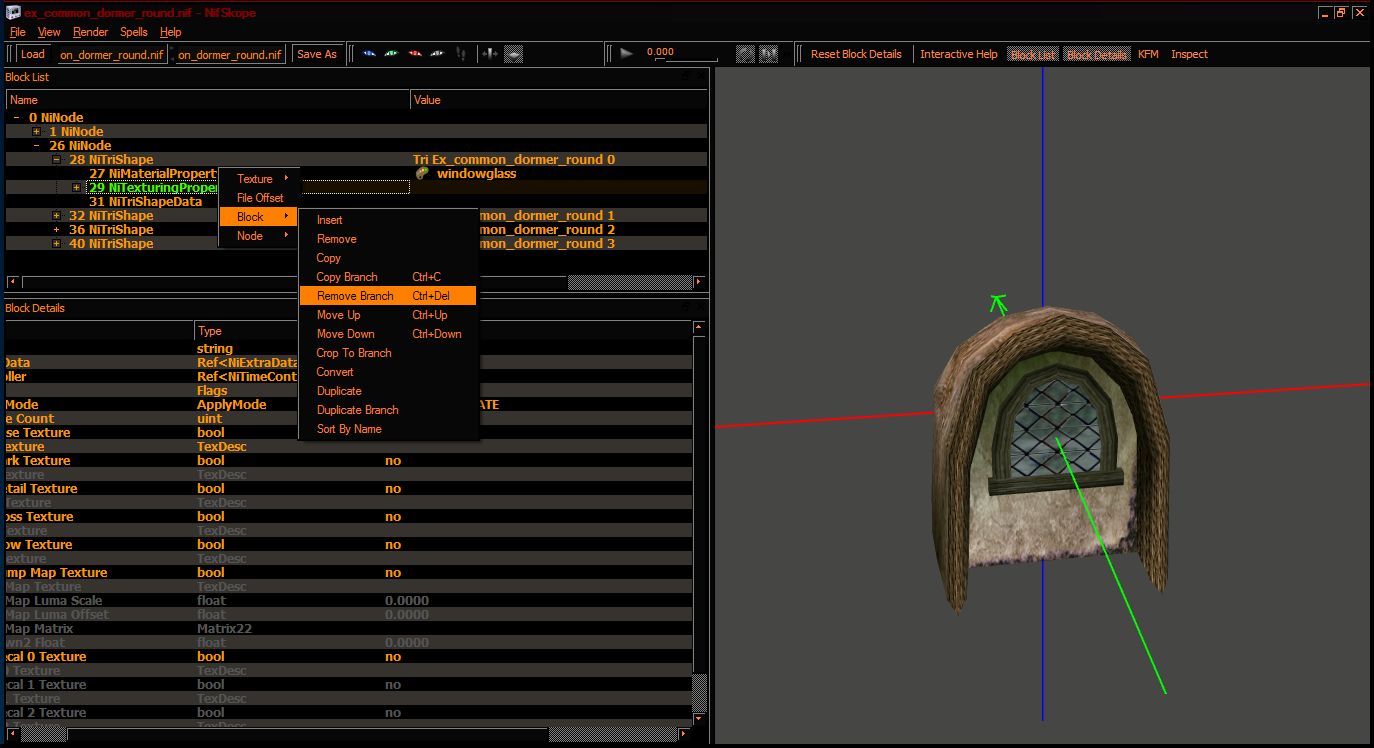Choose Copy Branch menu entry
Image resolution: width=1374 pixels, height=748 pixels.
click(388, 277)
